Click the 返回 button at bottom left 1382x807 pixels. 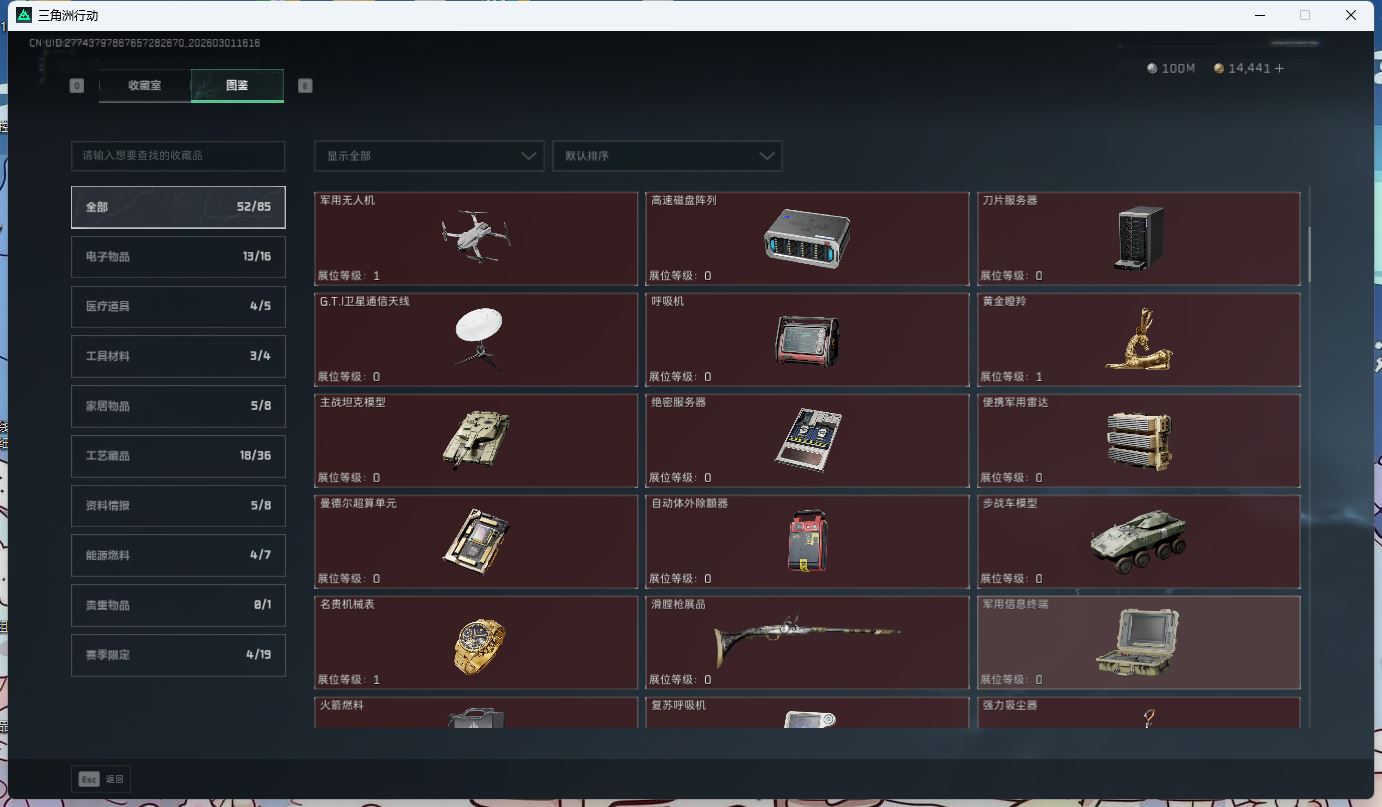click(x=100, y=778)
